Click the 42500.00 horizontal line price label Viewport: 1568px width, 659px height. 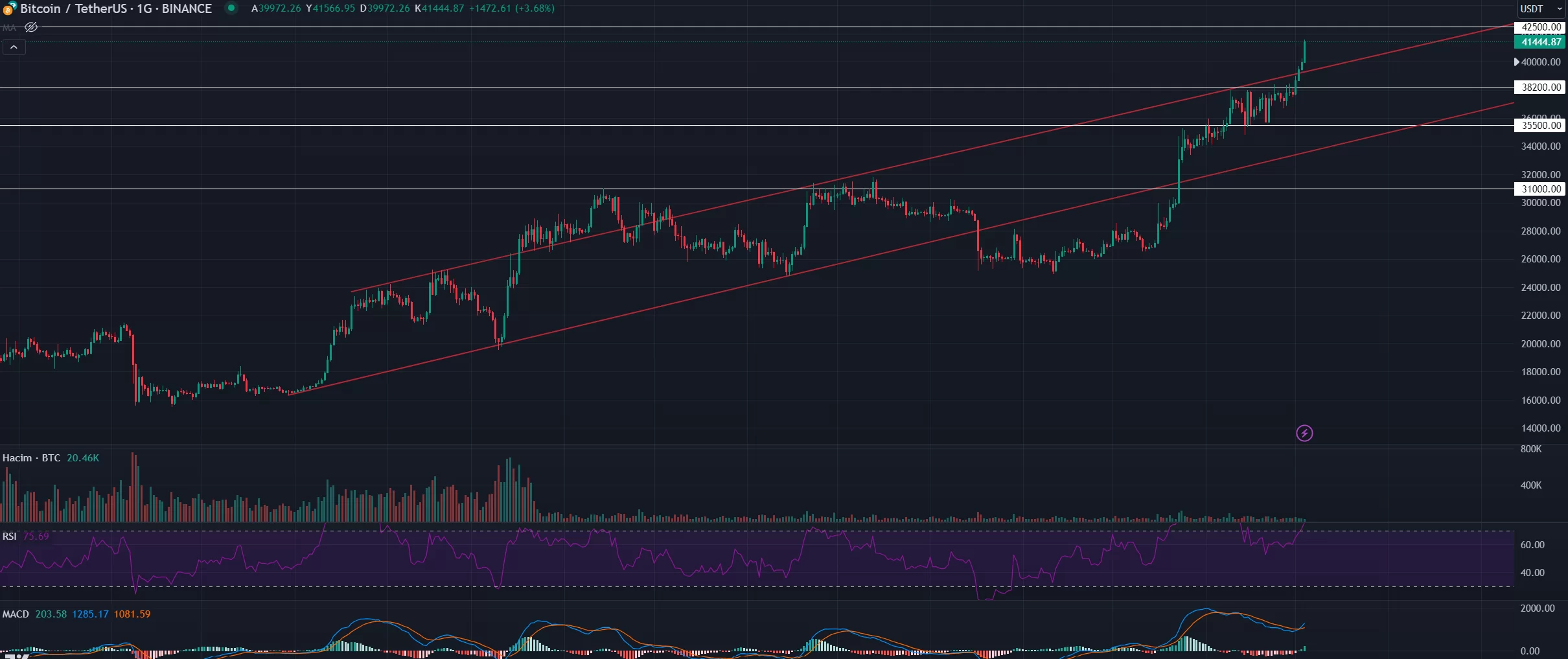click(1540, 27)
